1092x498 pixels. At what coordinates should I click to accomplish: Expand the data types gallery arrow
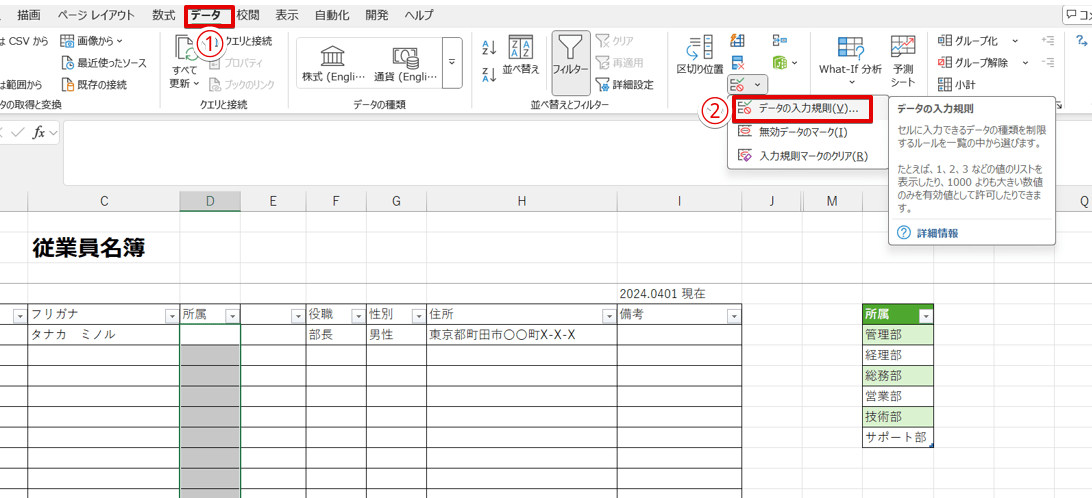(452, 63)
